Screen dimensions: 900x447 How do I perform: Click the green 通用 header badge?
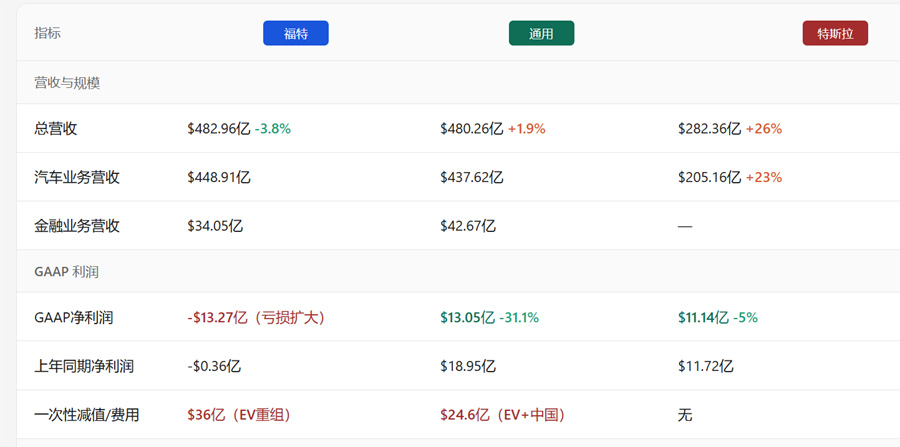coord(541,33)
